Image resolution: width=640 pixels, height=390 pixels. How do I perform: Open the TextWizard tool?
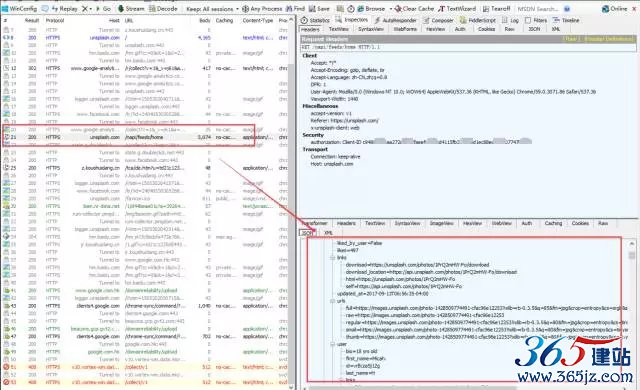(x=457, y=9)
